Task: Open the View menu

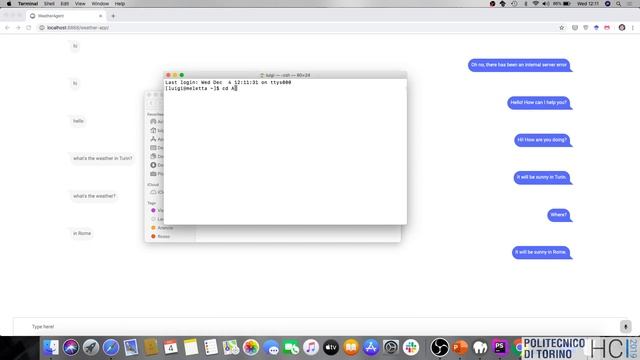Action: tap(80, 4)
